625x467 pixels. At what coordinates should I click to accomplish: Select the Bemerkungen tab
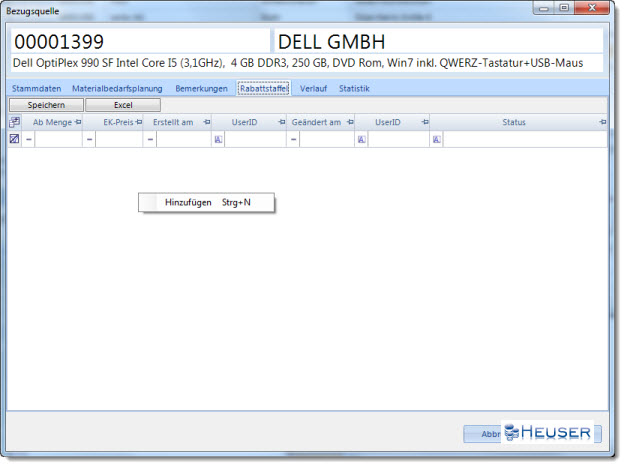[202, 88]
